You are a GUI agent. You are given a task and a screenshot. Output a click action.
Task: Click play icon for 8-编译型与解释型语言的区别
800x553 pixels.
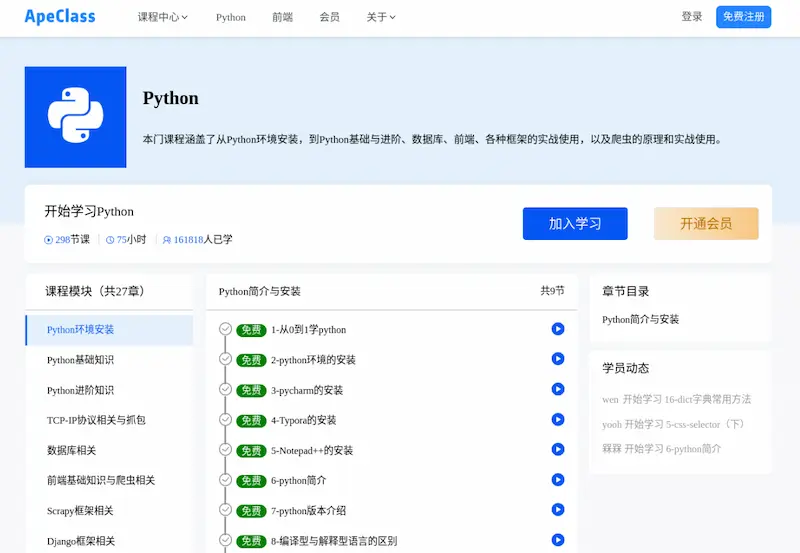[x=558, y=540]
